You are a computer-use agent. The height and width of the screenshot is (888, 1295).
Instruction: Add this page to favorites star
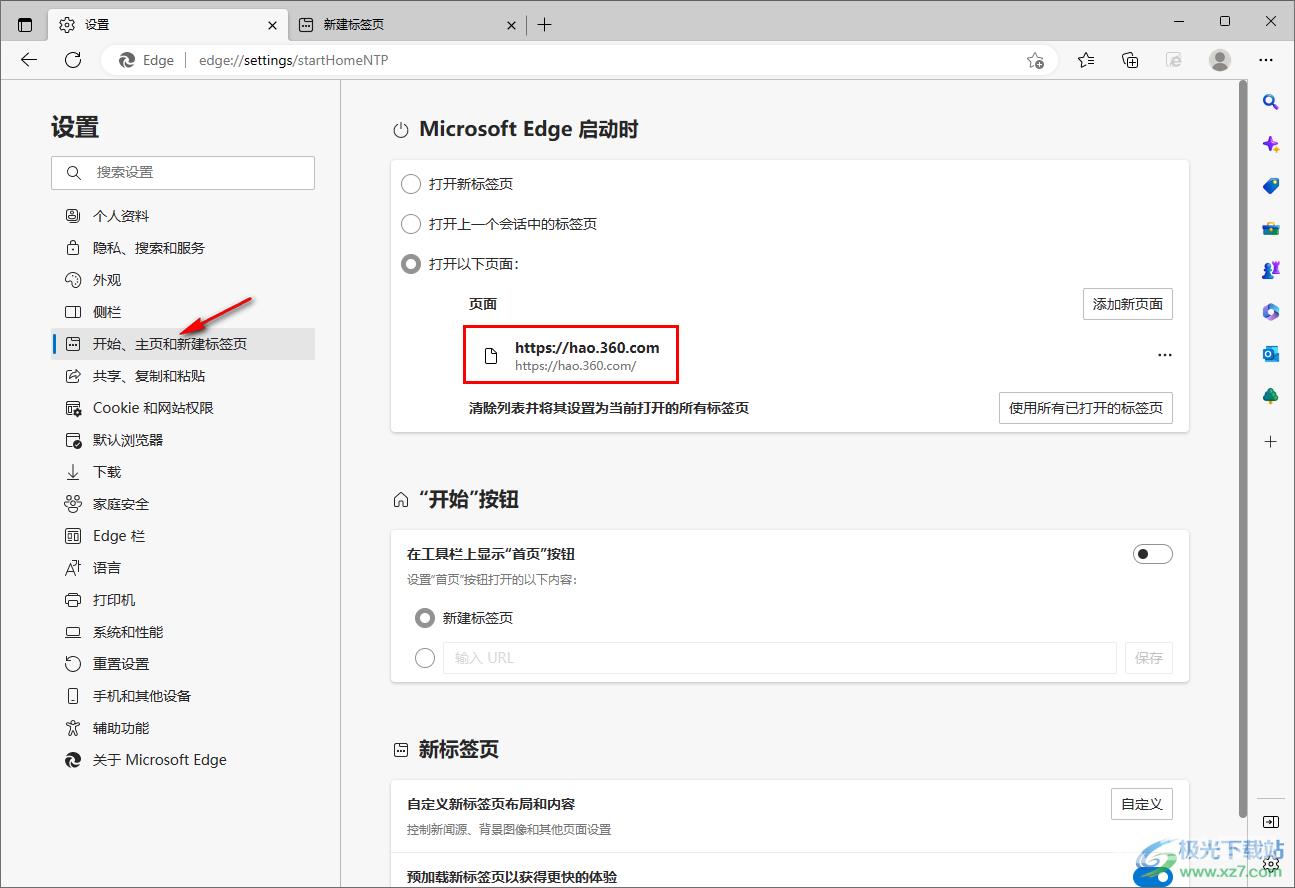[1035, 60]
